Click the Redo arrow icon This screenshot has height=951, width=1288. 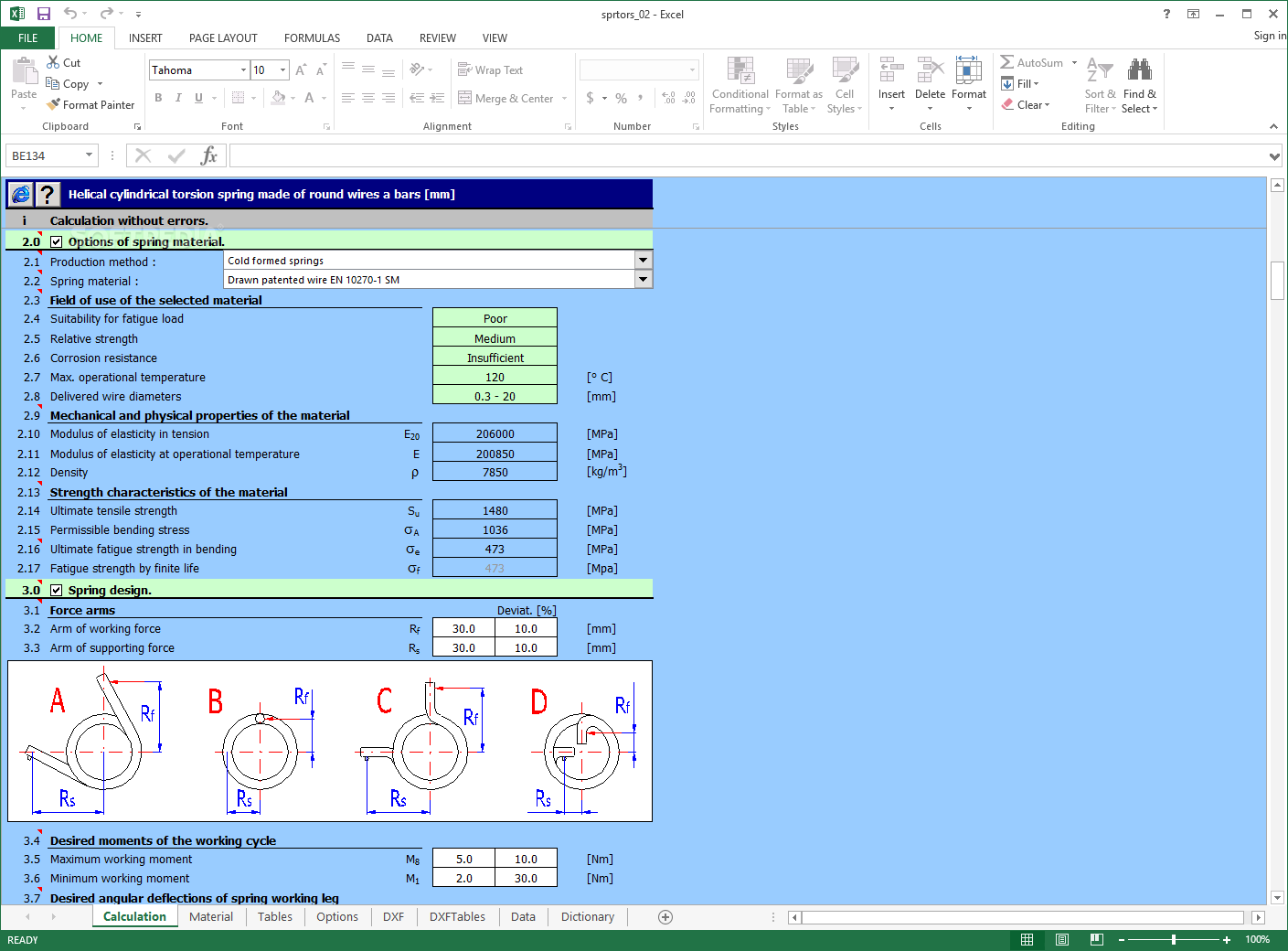(x=106, y=14)
